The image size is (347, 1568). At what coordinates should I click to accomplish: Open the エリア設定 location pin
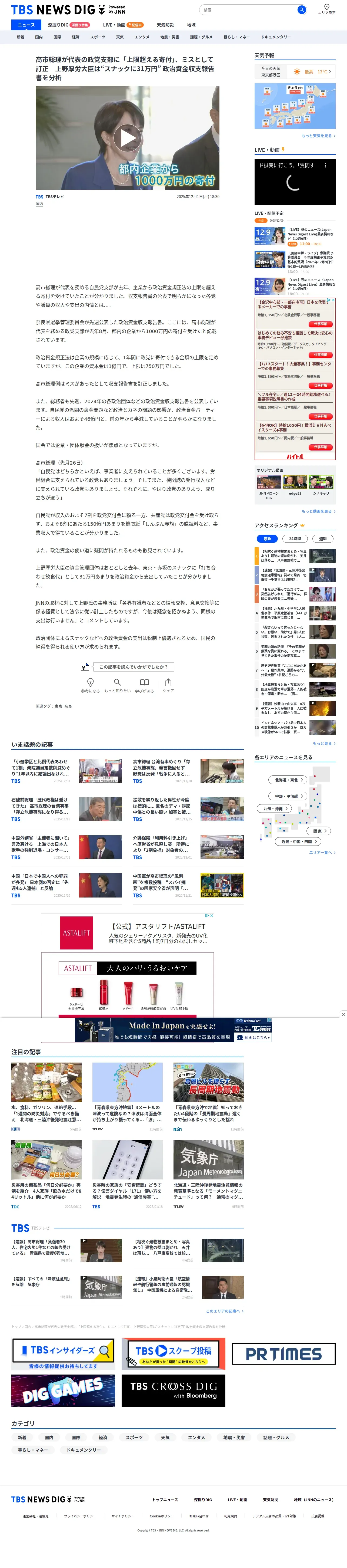coord(326,9)
